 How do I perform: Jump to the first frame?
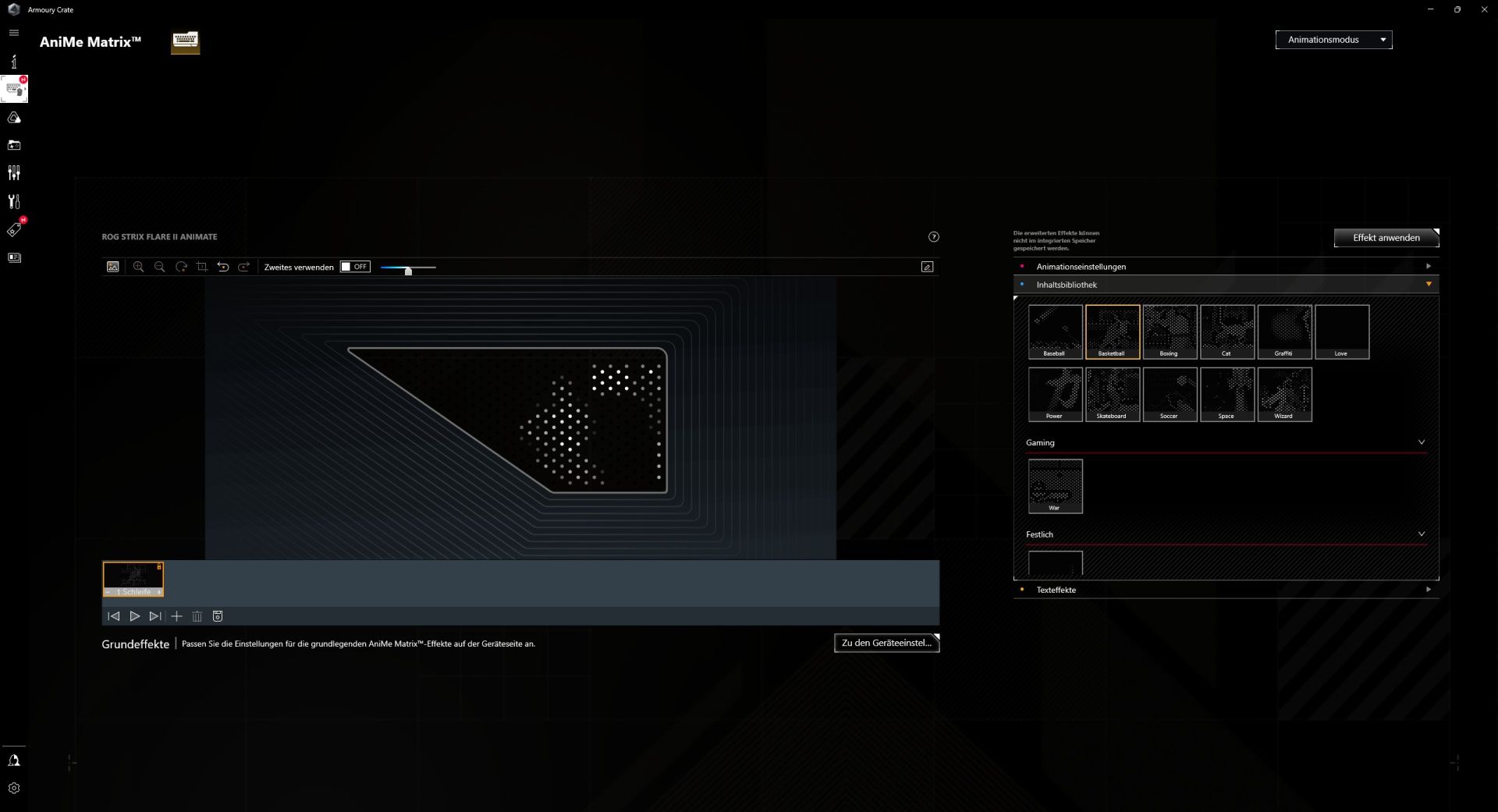point(114,616)
